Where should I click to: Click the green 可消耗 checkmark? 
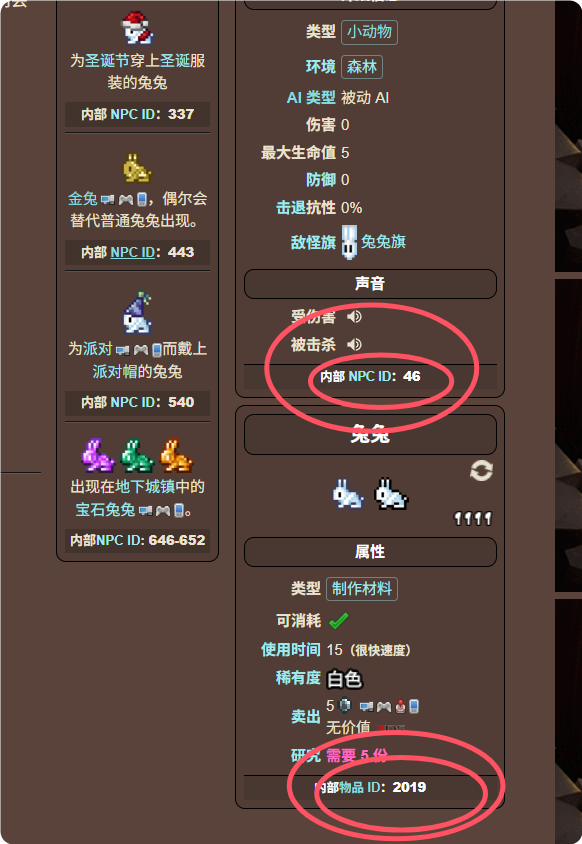coord(339,621)
